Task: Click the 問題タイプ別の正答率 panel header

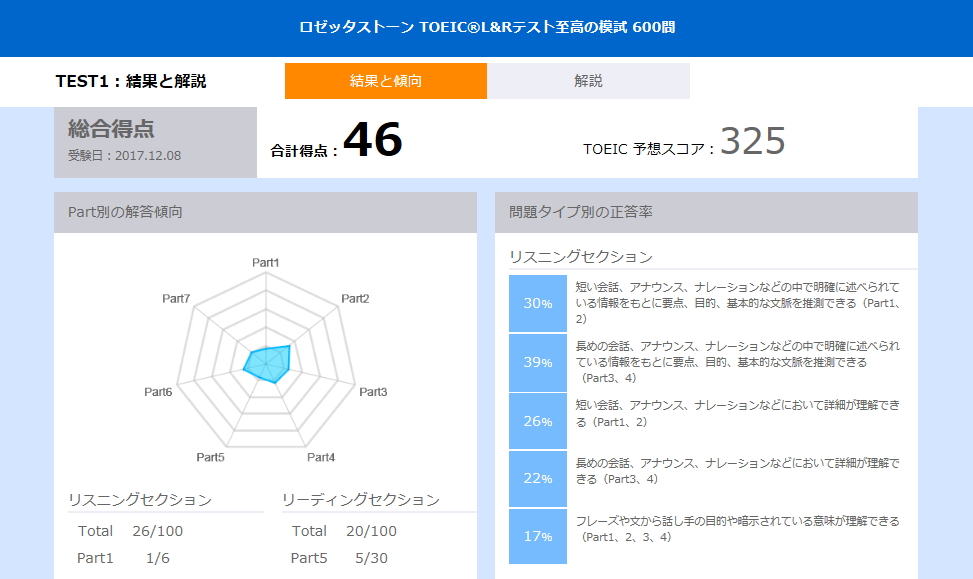Action: coord(706,212)
